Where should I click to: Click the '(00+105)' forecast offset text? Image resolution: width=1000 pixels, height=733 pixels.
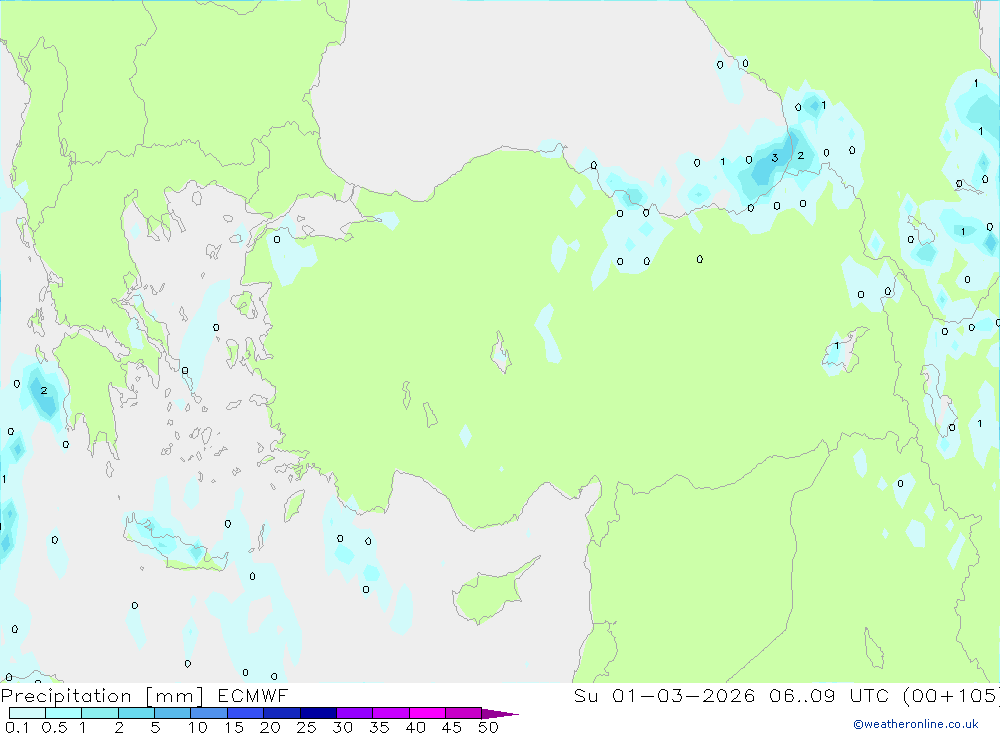[951, 695]
